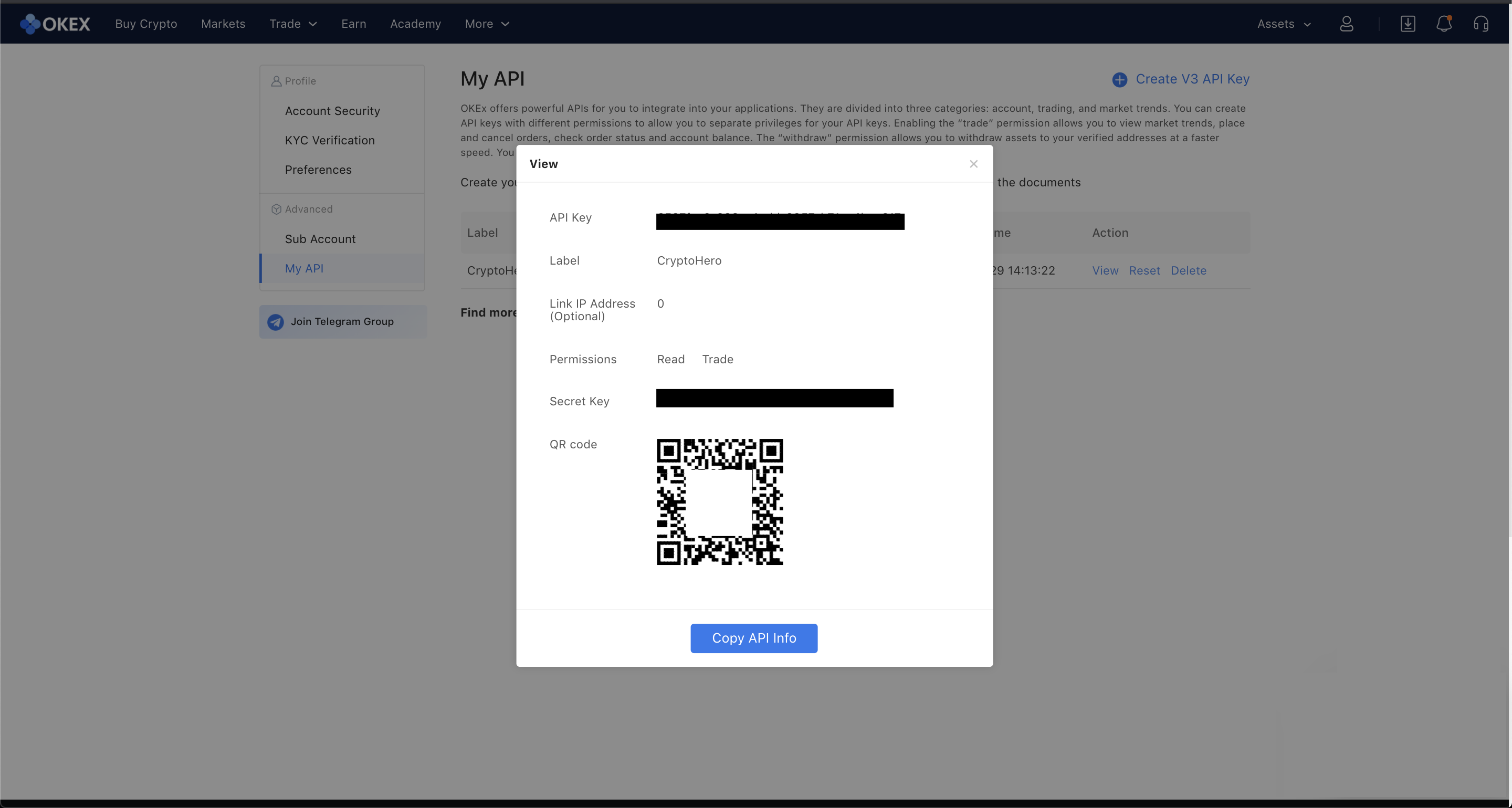Open the user account profile icon
This screenshot has height=808, width=1512.
pos(1347,24)
